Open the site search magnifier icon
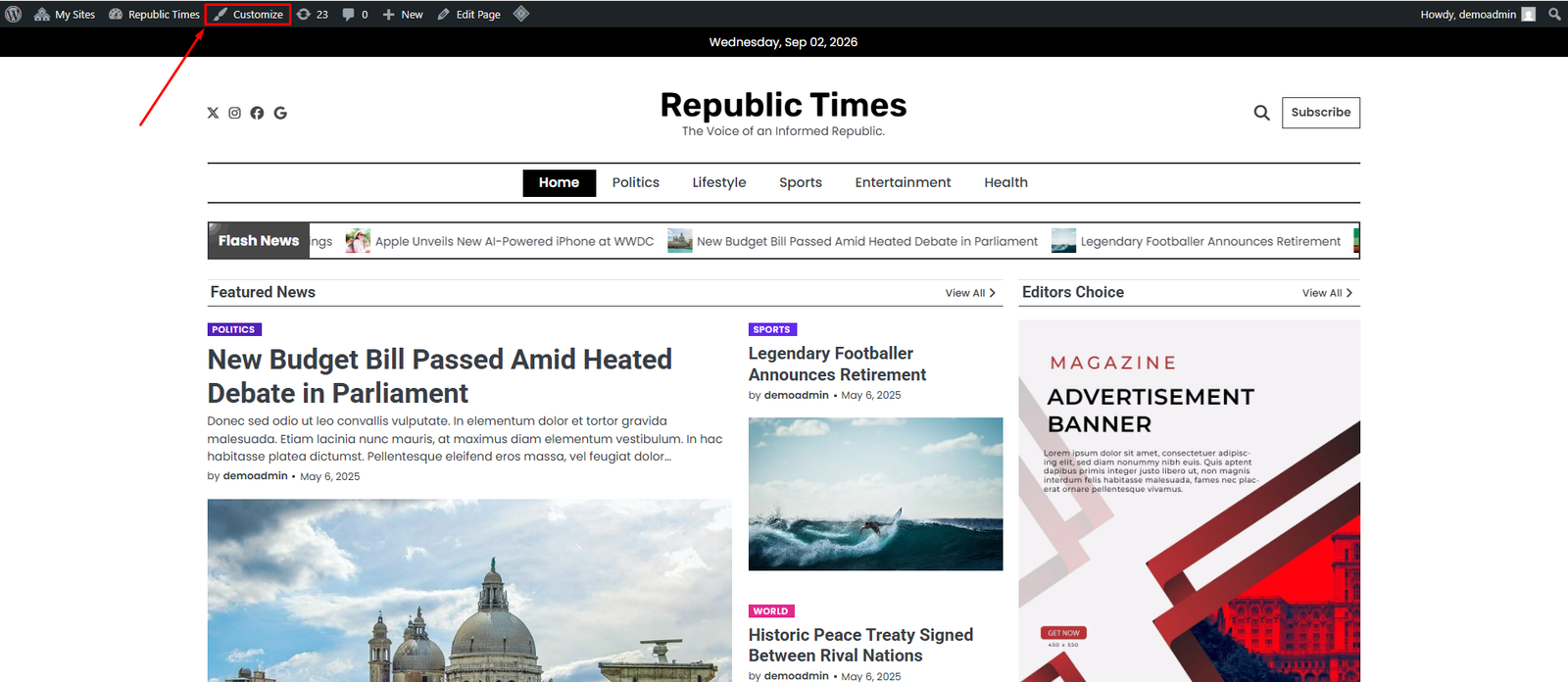The height and width of the screenshot is (682, 1568). [1261, 113]
